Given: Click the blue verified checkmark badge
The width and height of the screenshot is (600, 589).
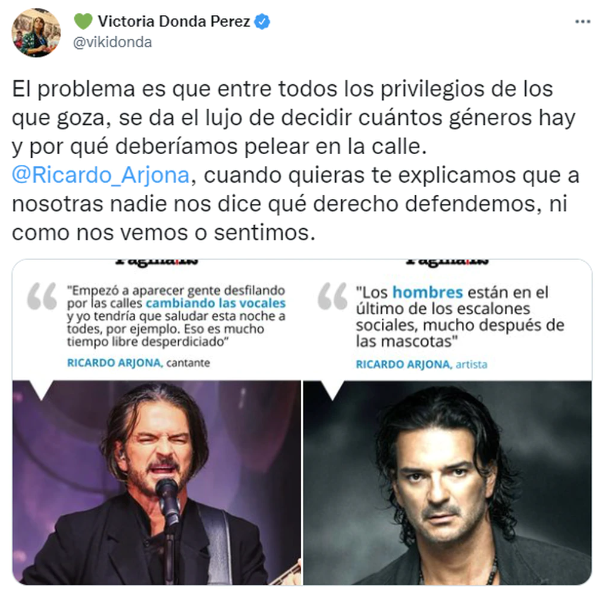Looking at the screenshot, I should click(x=262, y=21).
